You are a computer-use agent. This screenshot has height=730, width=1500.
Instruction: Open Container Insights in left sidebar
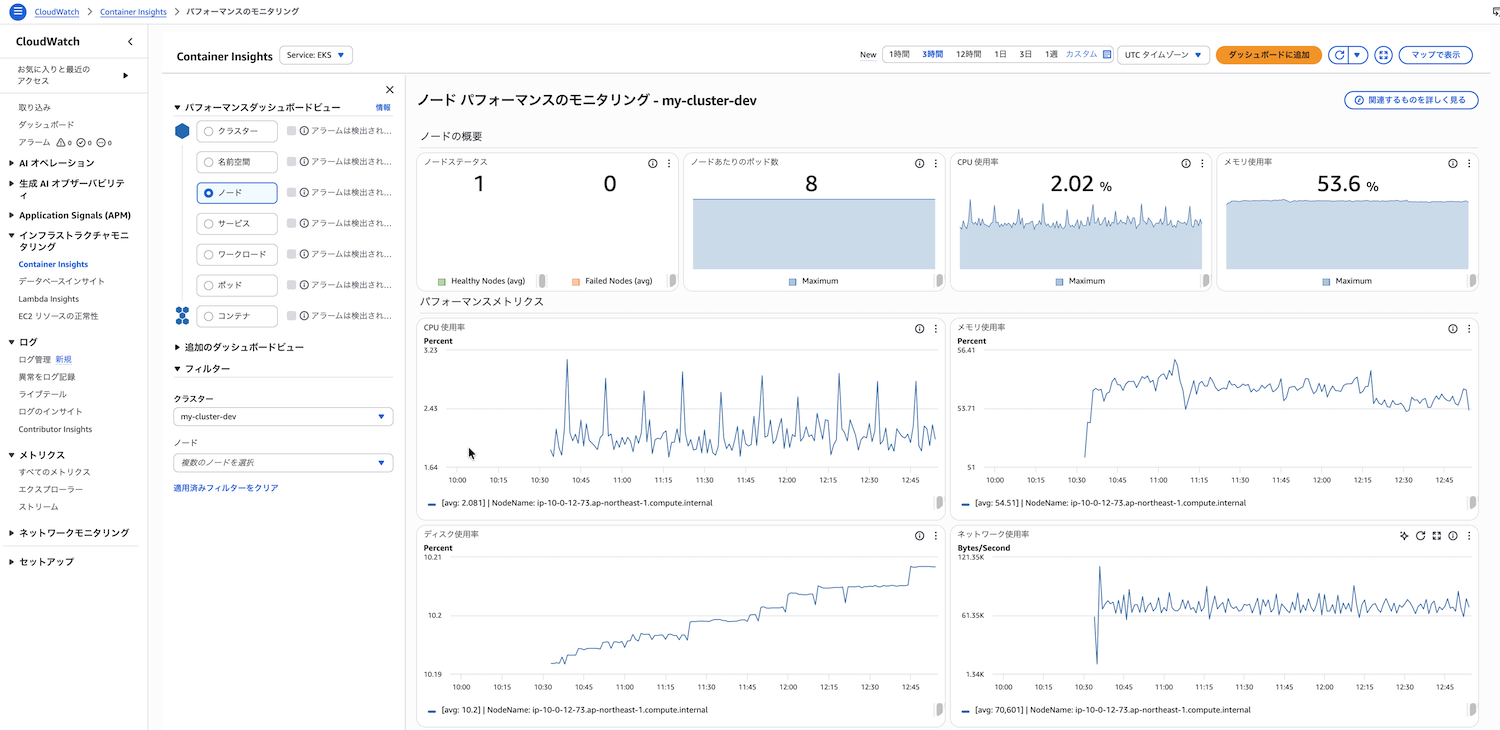pyautogui.click(x=53, y=264)
